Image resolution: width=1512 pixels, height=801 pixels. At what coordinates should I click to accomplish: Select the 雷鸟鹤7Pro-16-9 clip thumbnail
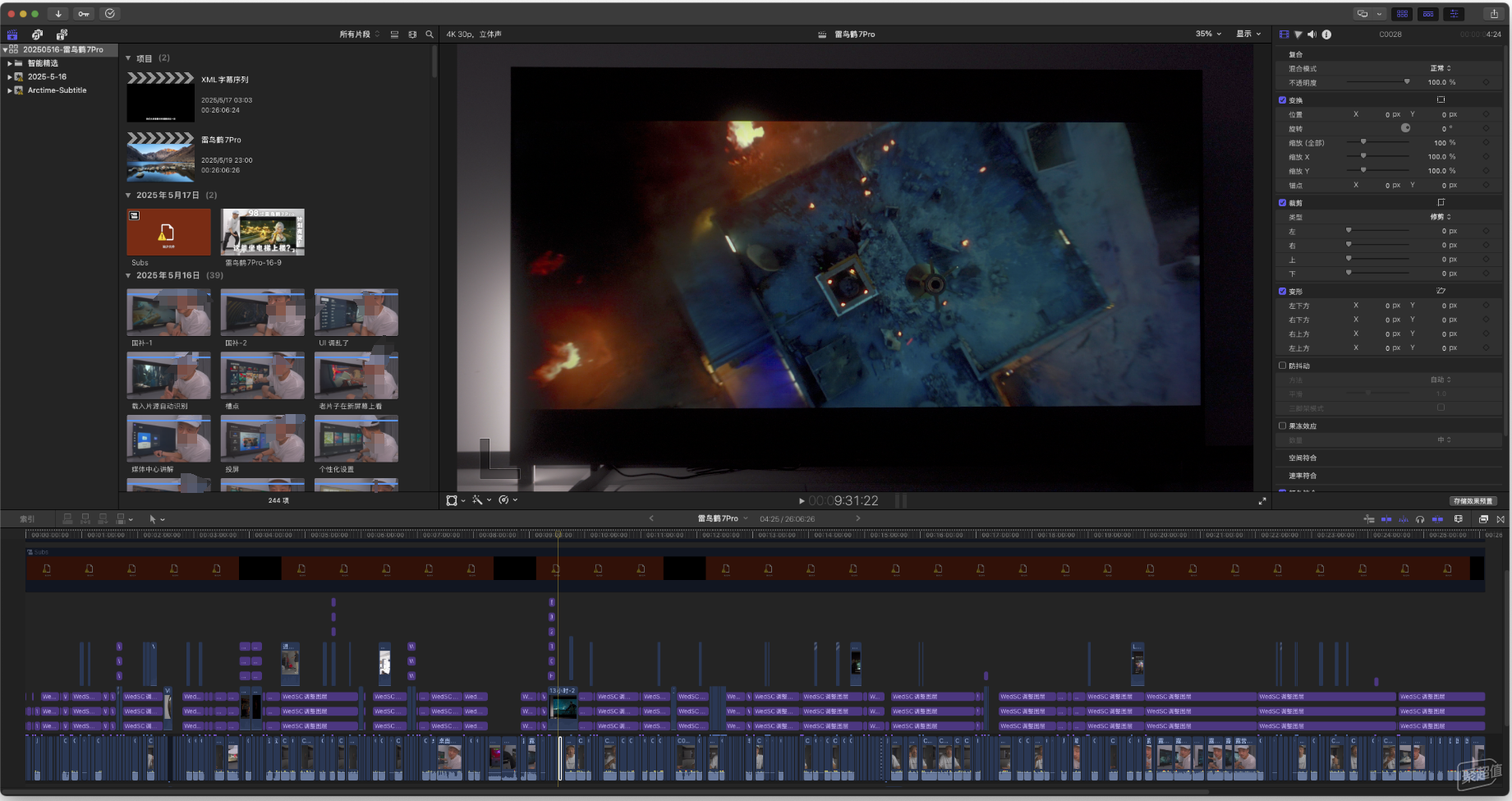tap(263, 232)
